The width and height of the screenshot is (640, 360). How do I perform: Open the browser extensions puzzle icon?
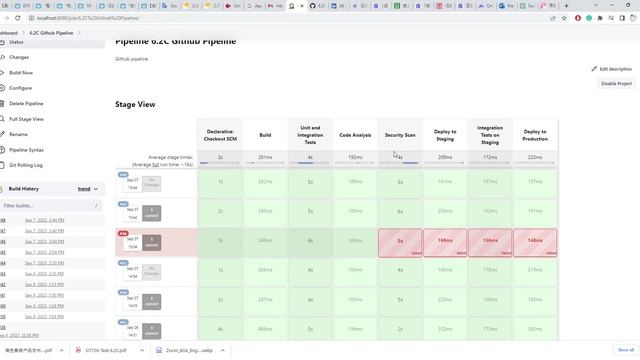point(600,18)
